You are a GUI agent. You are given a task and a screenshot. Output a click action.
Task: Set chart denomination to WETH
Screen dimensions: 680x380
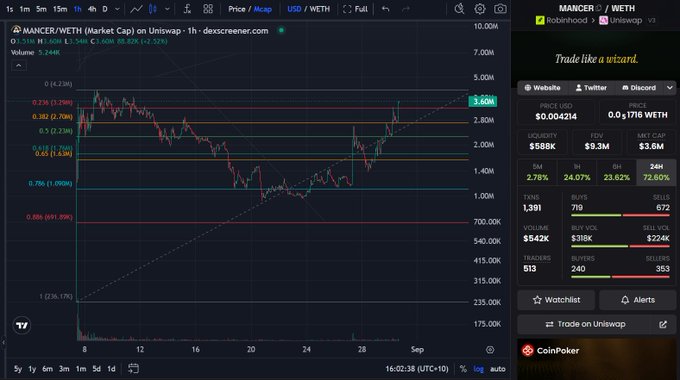point(320,9)
